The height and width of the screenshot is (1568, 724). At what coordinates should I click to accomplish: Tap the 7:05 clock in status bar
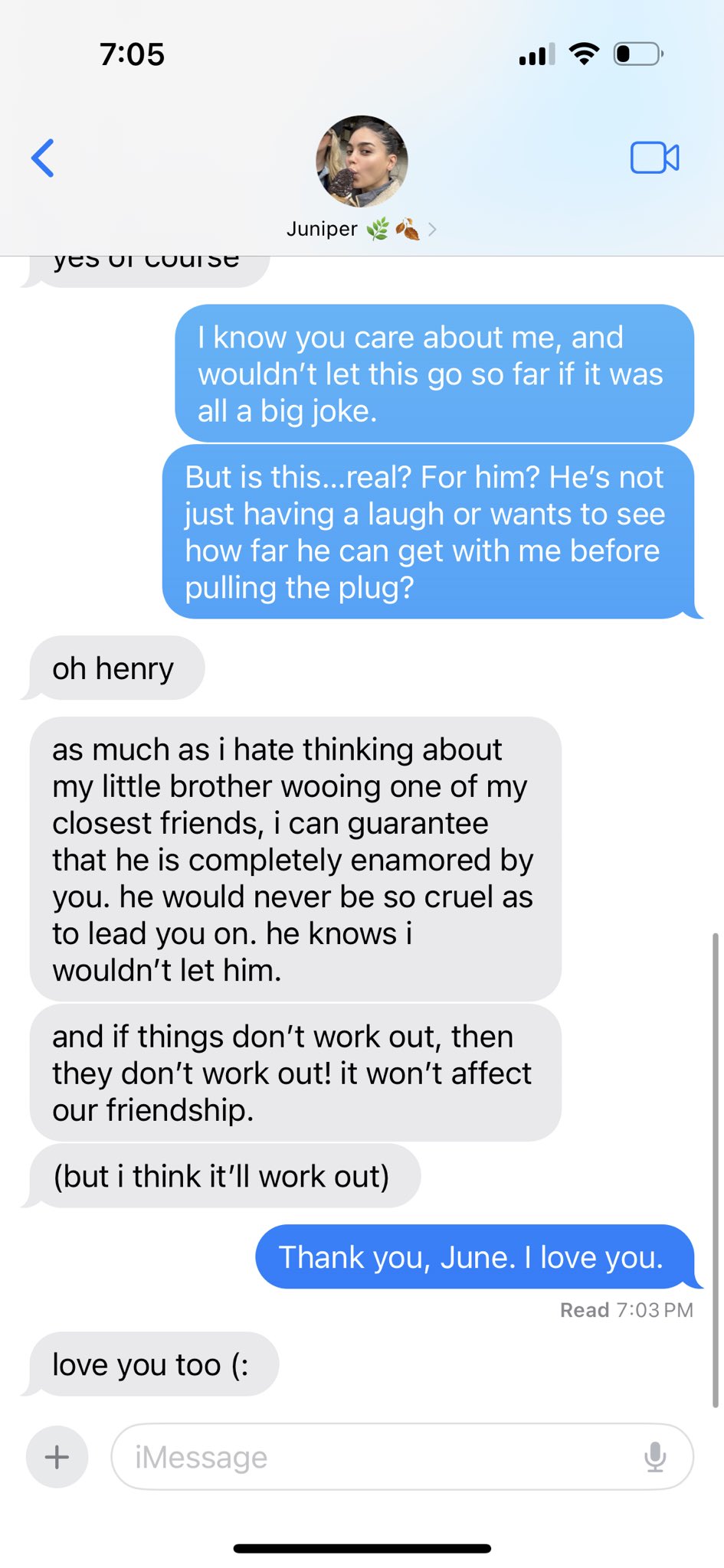(132, 54)
